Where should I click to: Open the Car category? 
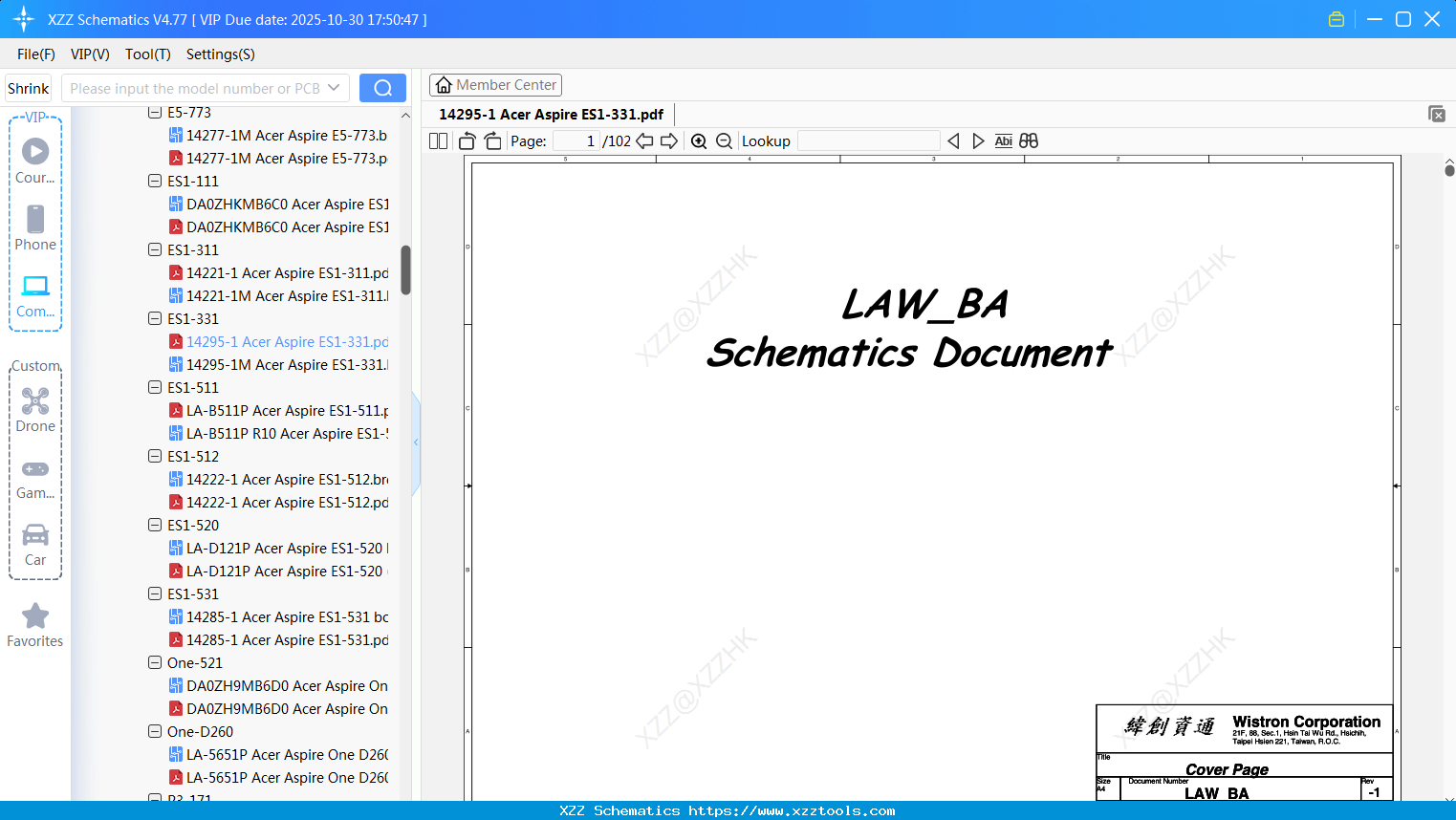coord(35,544)
